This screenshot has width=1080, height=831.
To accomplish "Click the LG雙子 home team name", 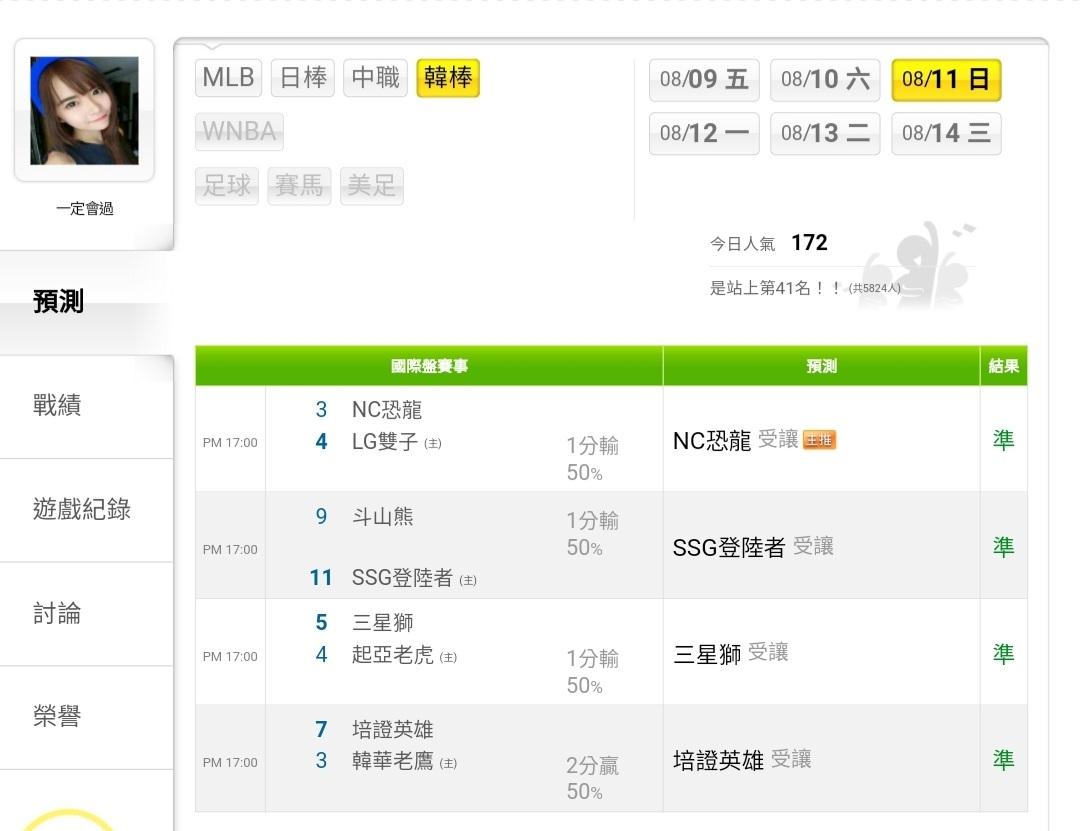I will 384,442.
